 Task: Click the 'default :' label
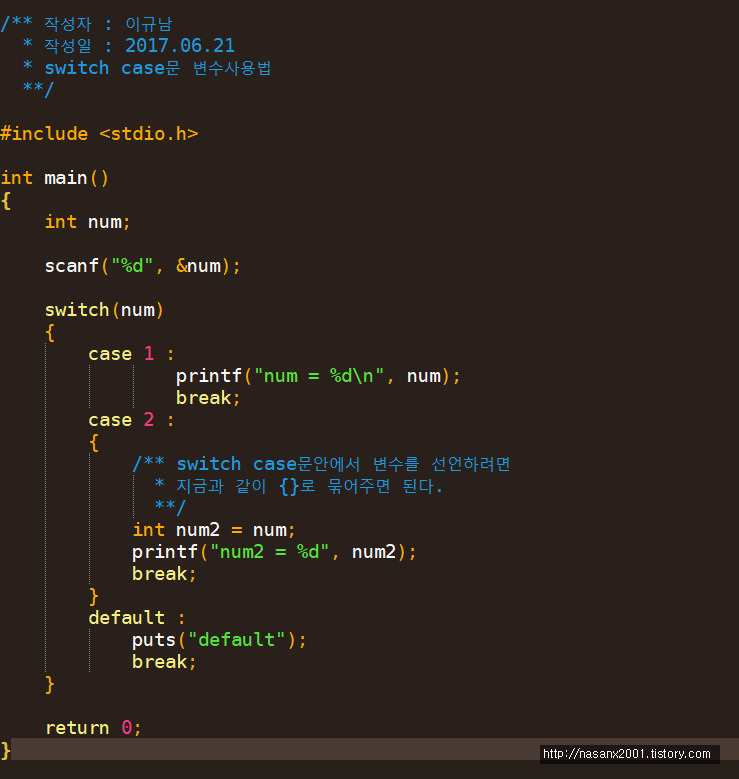[137, 618]
